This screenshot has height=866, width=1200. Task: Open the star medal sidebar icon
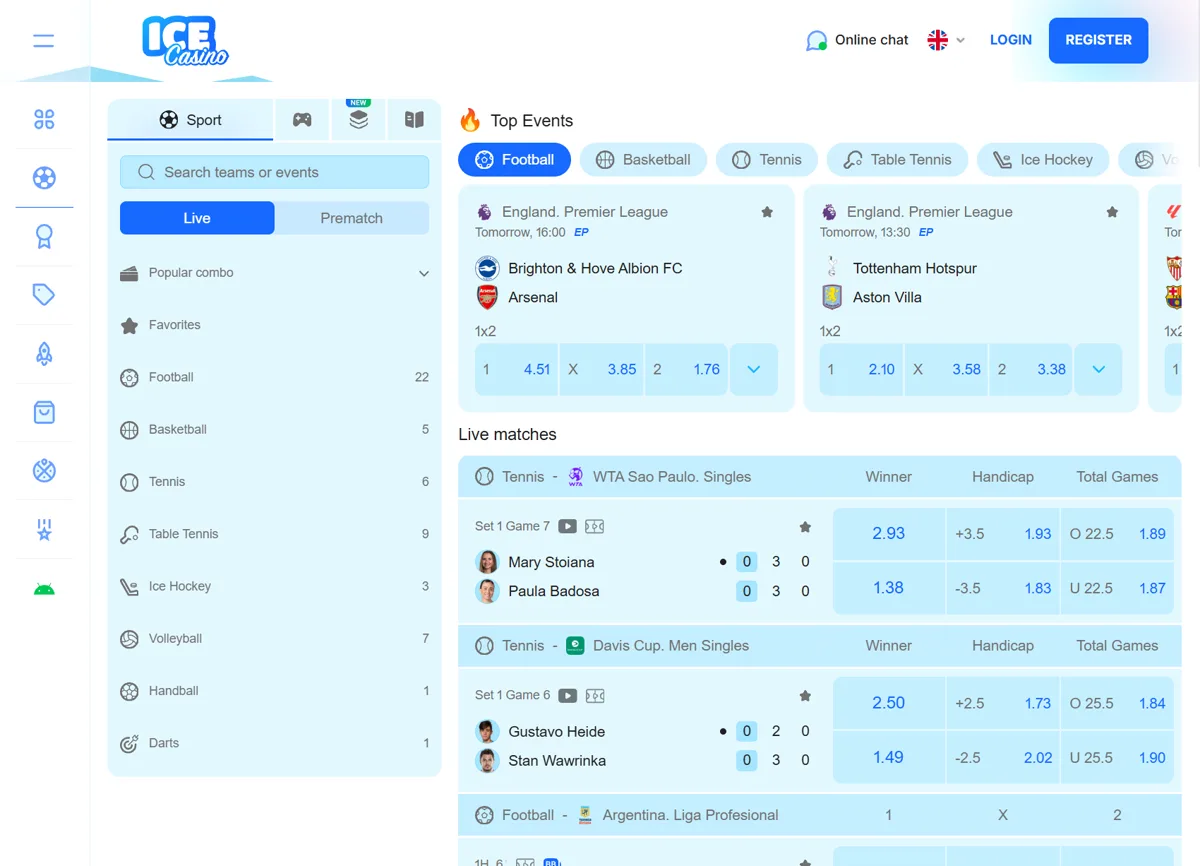[x=44, y=529]
